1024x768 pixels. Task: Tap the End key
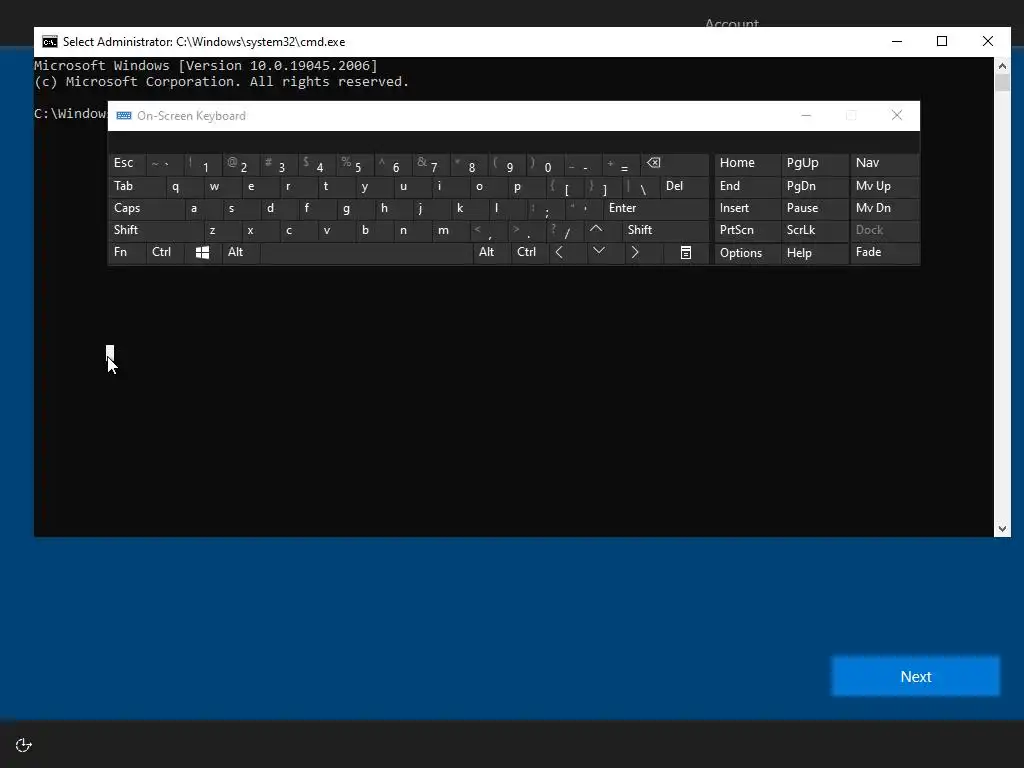(x=747, y=187)
